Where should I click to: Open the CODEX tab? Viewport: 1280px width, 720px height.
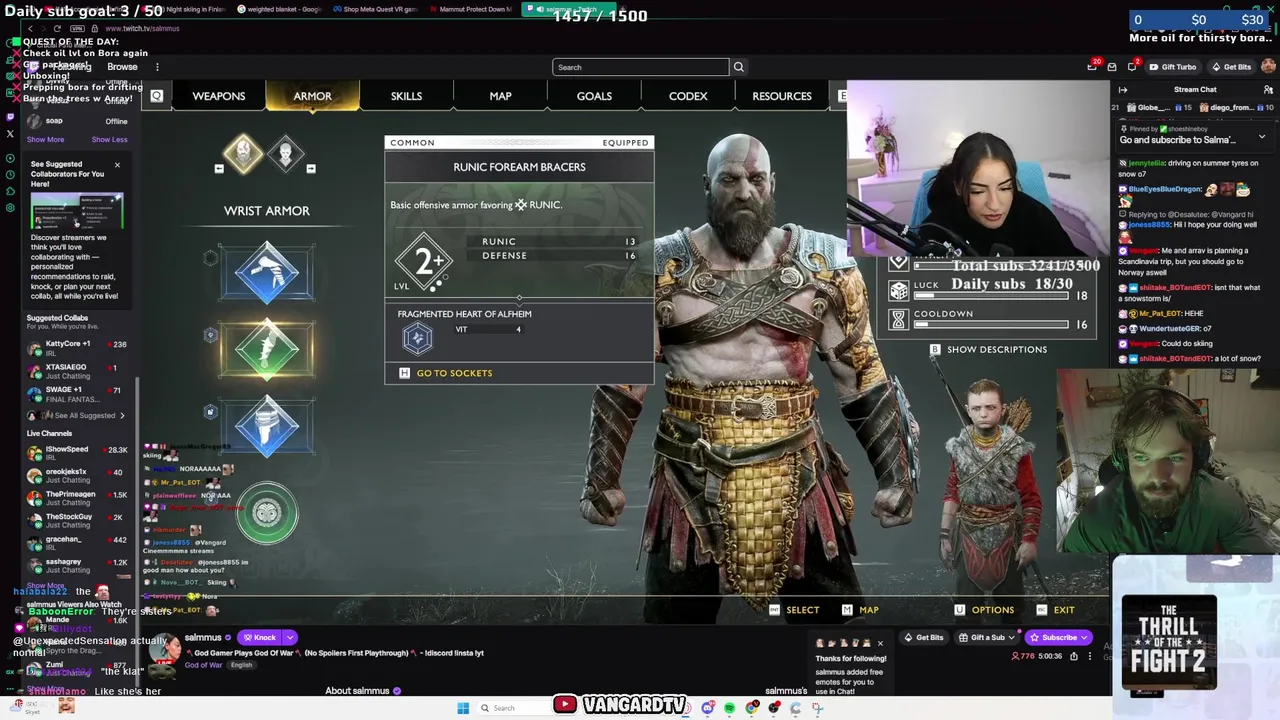(x=688, y=96)
